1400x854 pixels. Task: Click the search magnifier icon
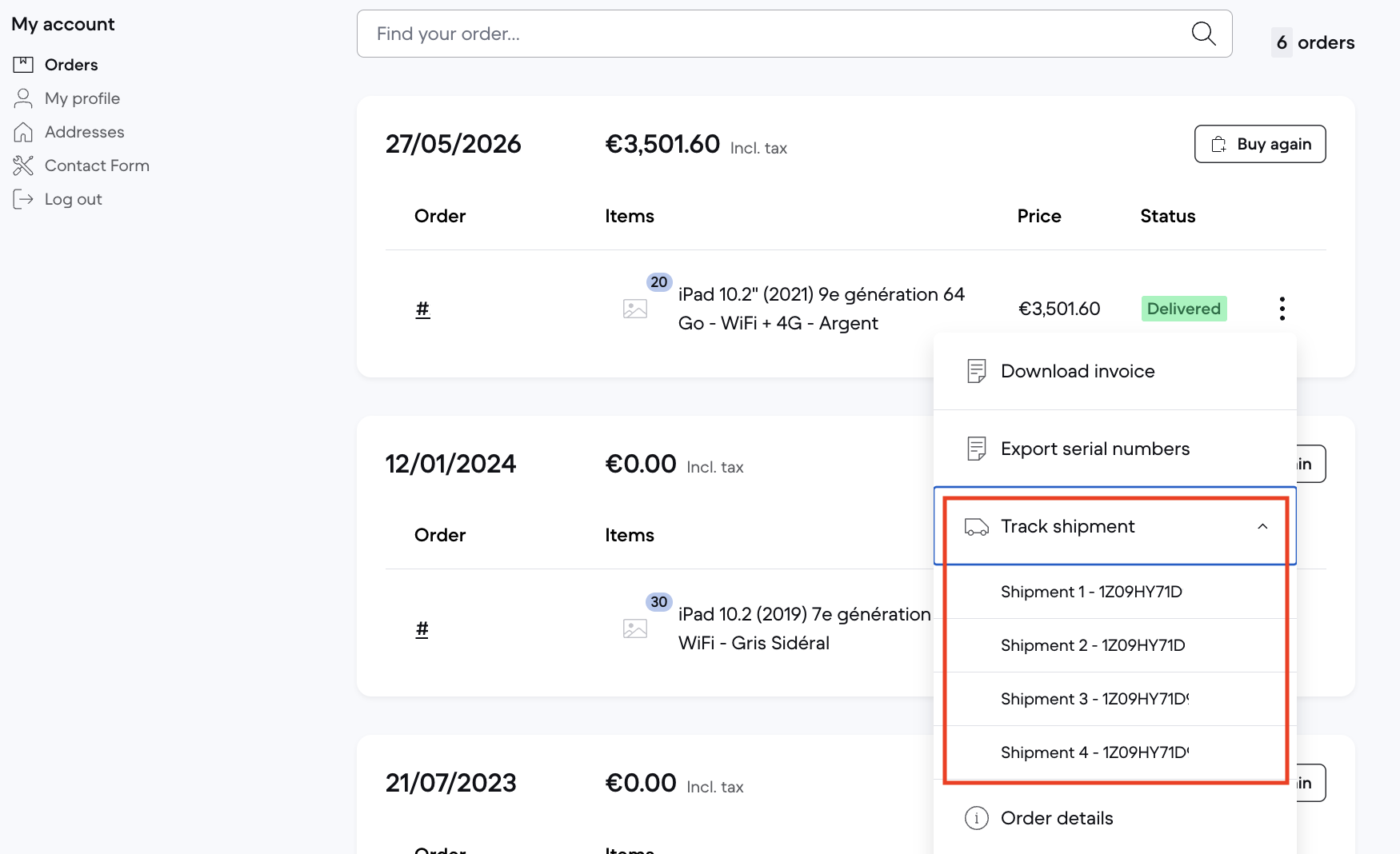click(1203, 34)
